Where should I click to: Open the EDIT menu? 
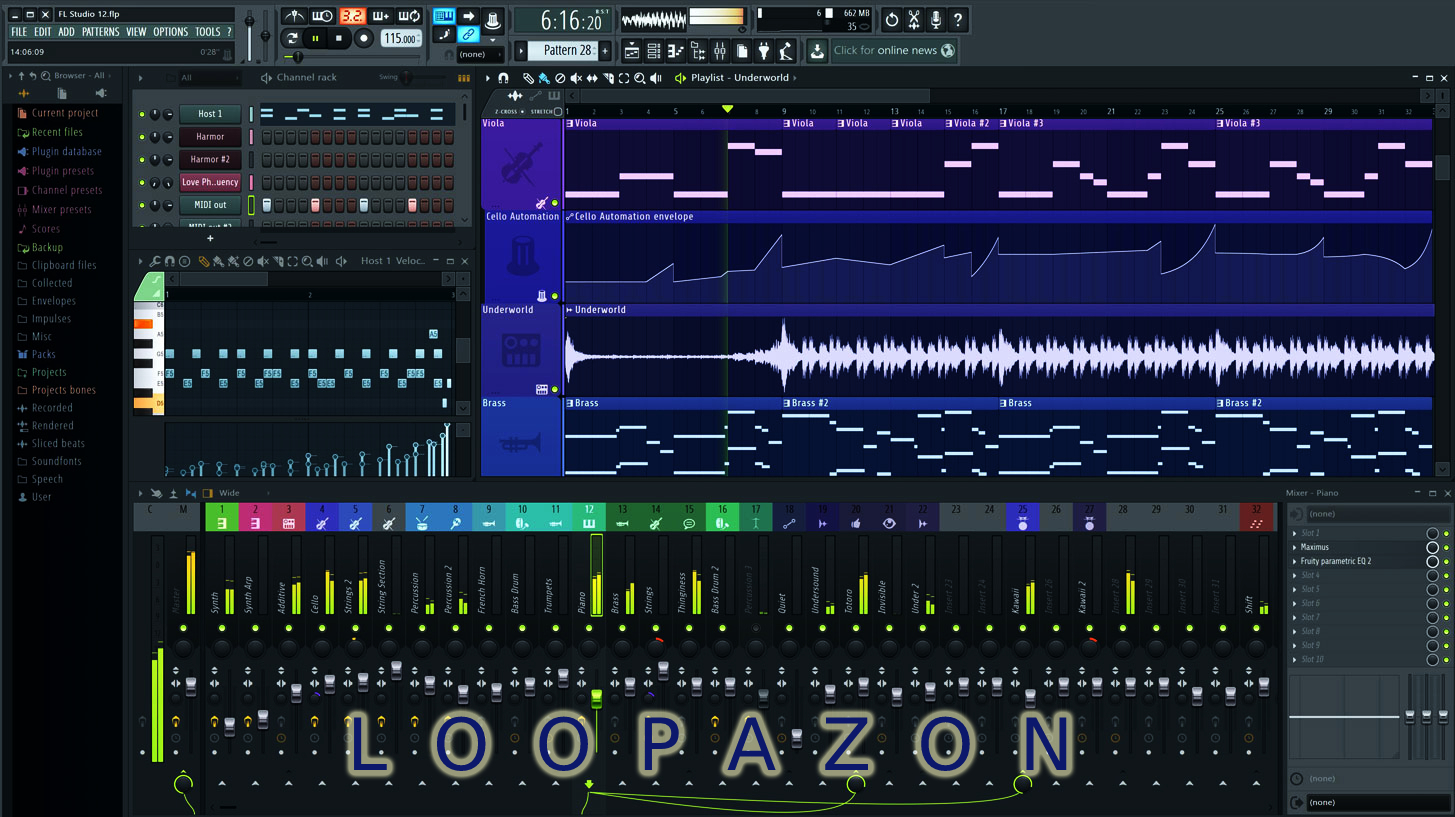pos(42,32)
